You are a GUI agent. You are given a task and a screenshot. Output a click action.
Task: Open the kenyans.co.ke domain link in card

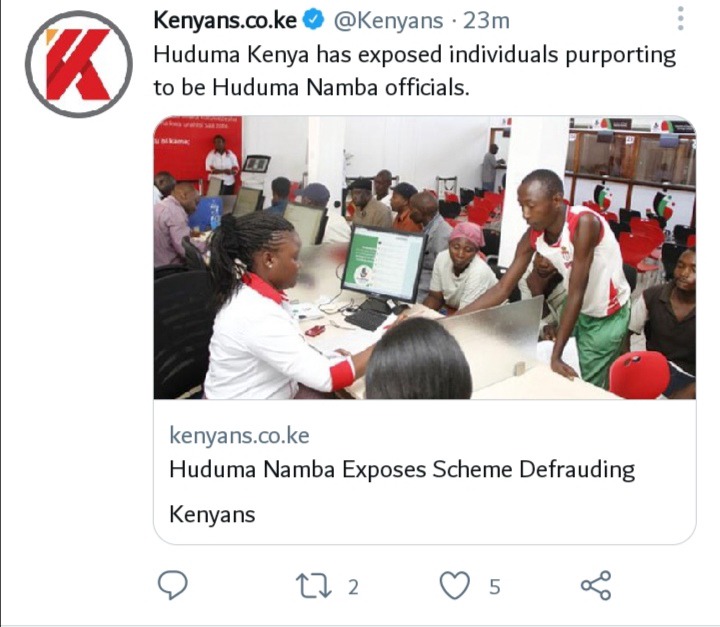239,435
